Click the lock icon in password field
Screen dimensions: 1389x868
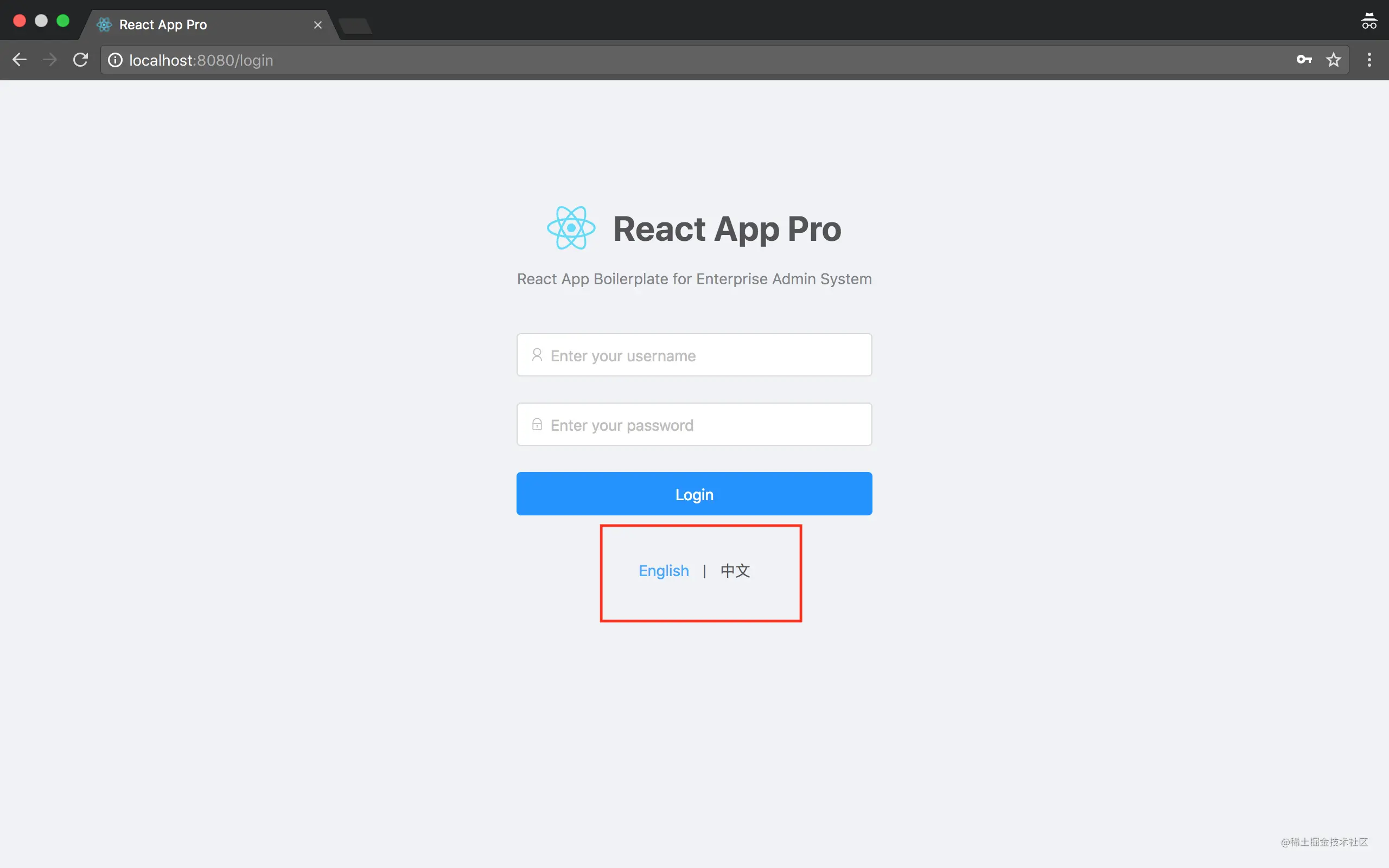point(537,424)
